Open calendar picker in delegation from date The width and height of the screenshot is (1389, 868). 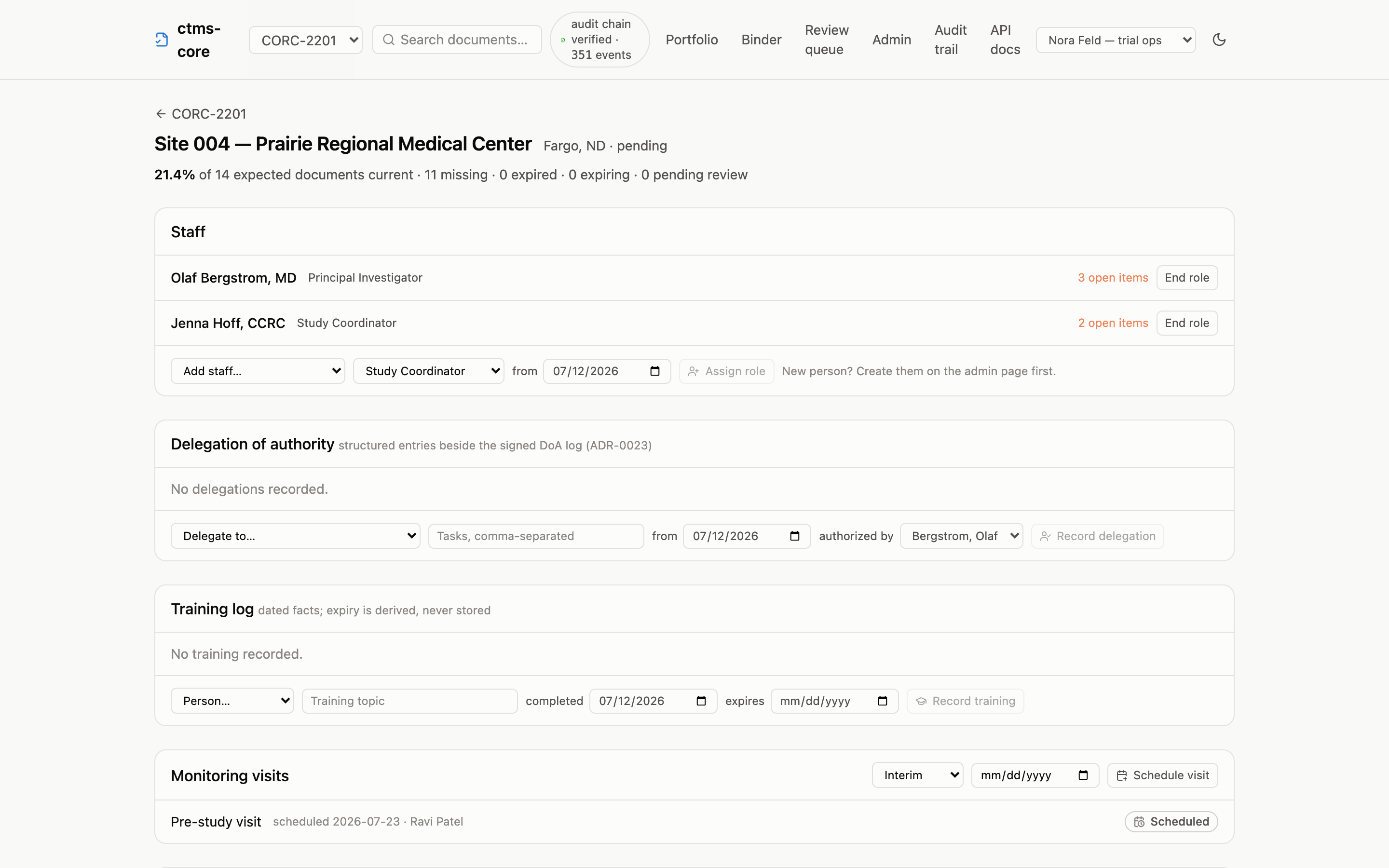tap(795, 536)
